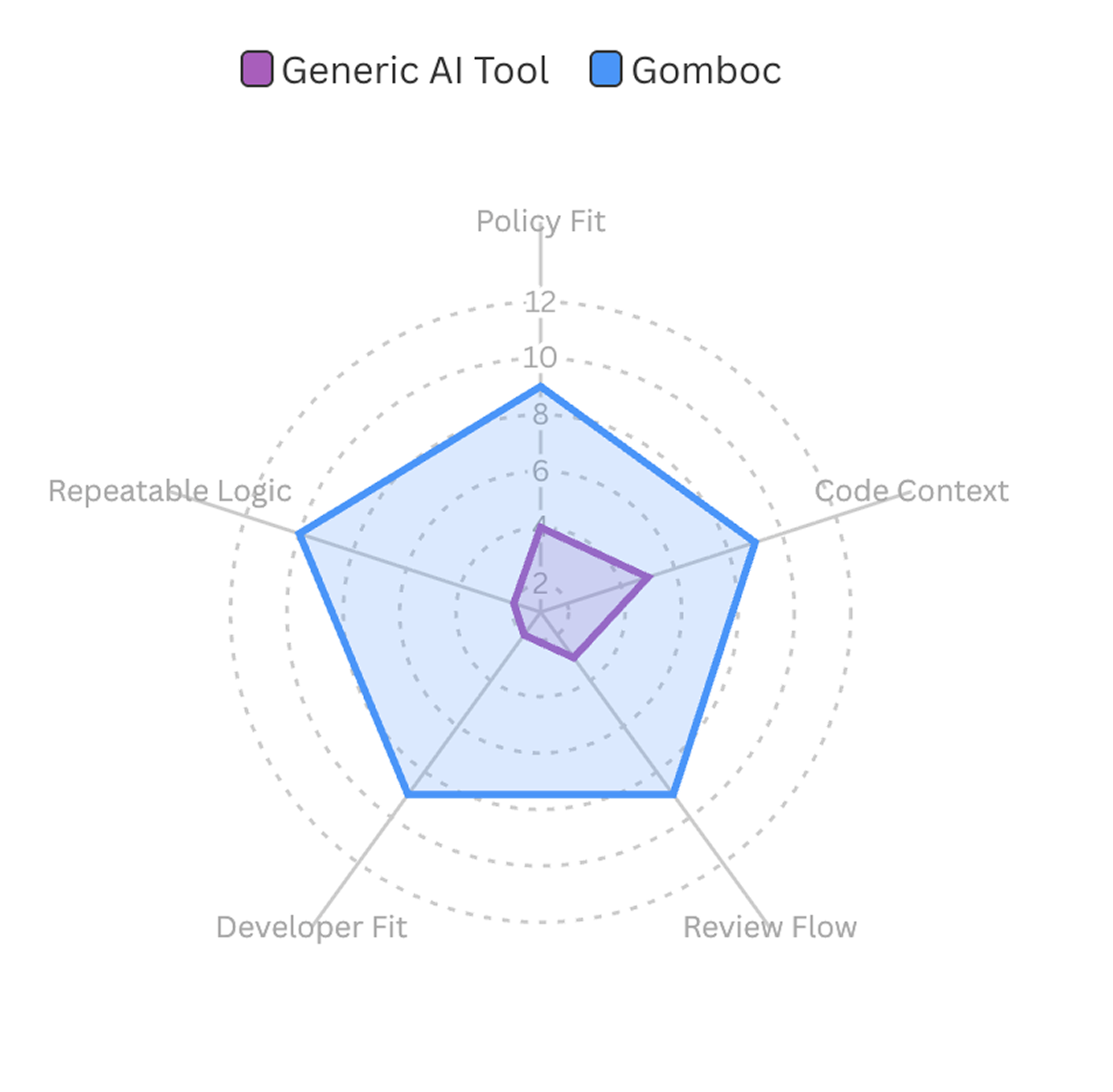Click Generic AI Tool's Code Context point

coord(650,576)
